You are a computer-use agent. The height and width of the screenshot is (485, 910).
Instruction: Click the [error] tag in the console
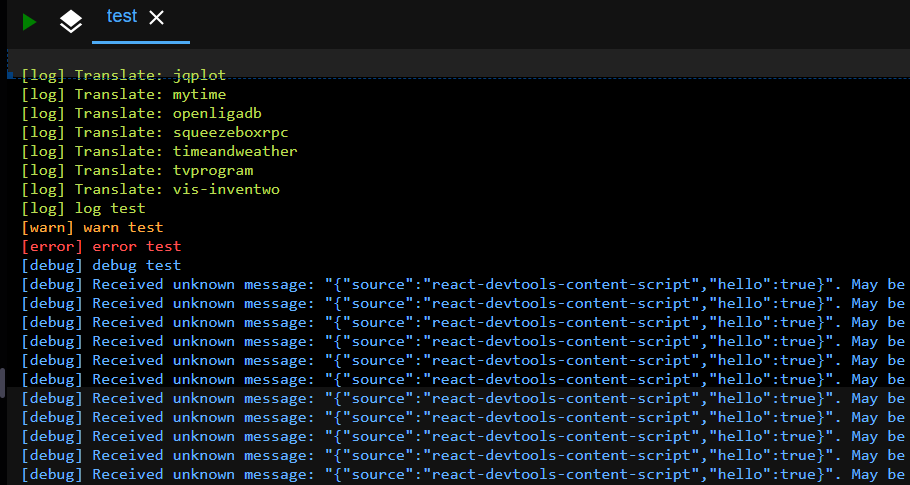point(52,246)
